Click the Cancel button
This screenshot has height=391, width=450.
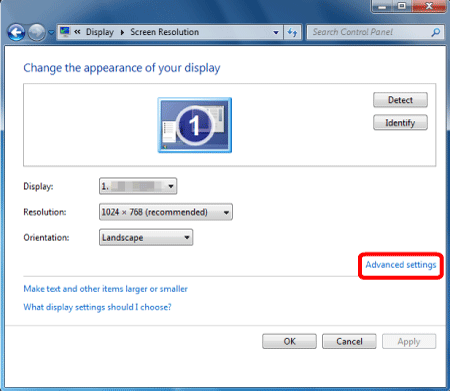coord(349,341)
